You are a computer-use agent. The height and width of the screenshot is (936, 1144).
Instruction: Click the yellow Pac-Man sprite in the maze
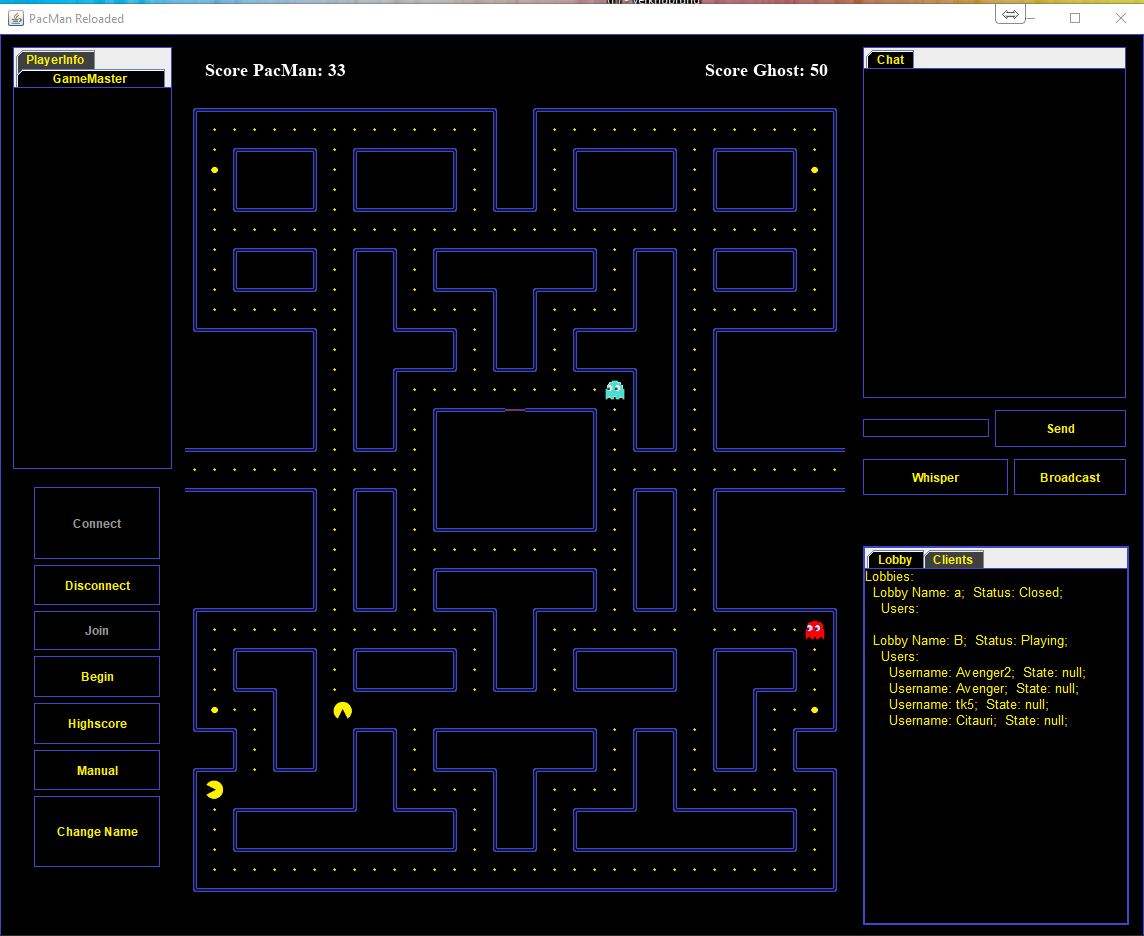tap(341, 709)
